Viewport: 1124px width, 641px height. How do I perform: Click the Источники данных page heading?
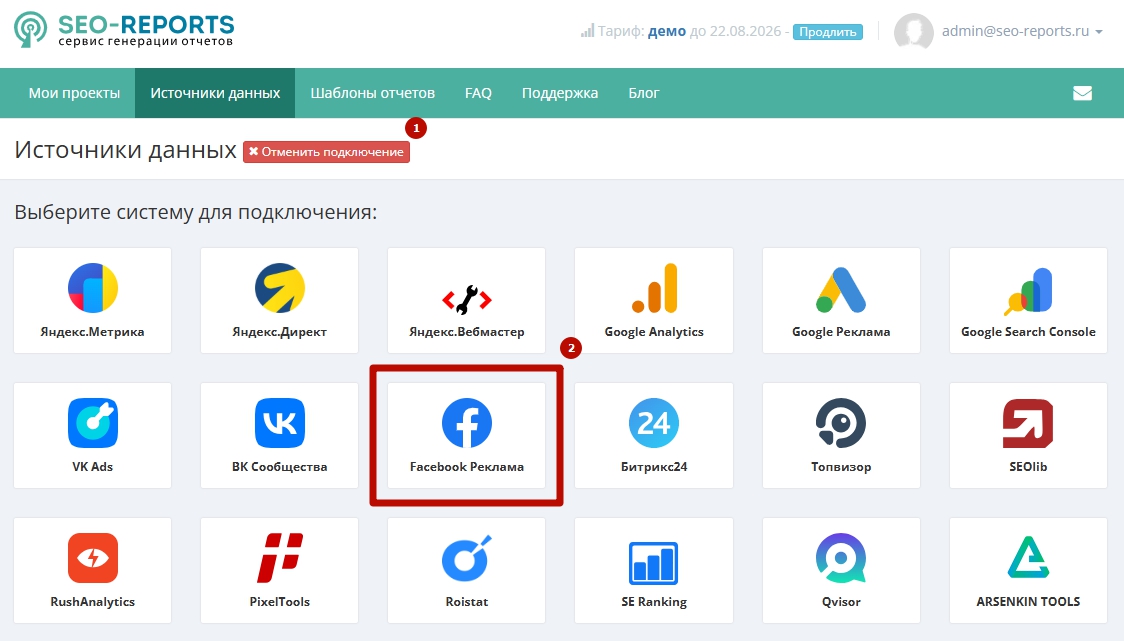125,151
